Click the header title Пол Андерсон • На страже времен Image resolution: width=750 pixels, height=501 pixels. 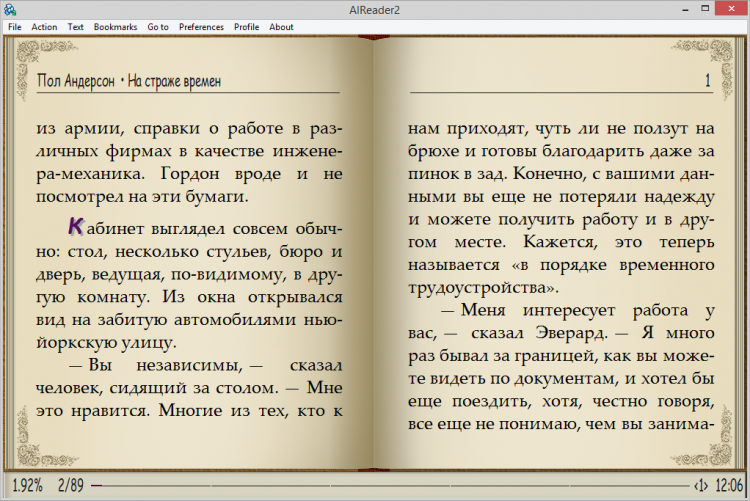tap(129, 81)
